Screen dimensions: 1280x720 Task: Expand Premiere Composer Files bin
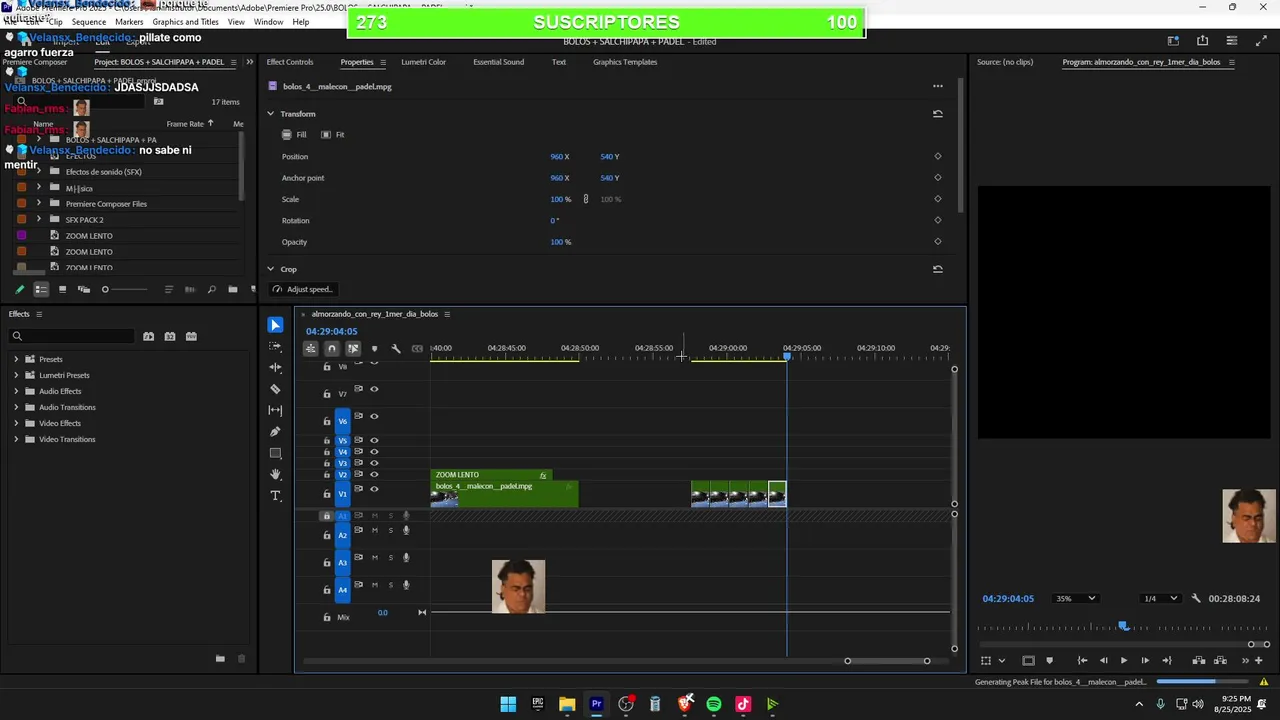point(39,203)
